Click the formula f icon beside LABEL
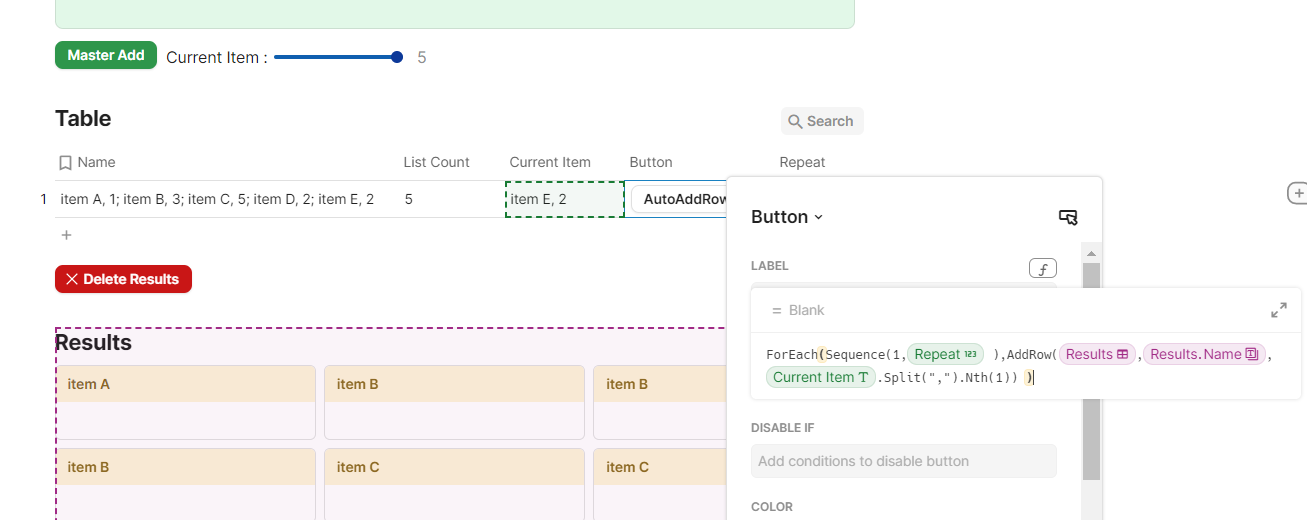 pyautogui.click(x=1043, y=268)
